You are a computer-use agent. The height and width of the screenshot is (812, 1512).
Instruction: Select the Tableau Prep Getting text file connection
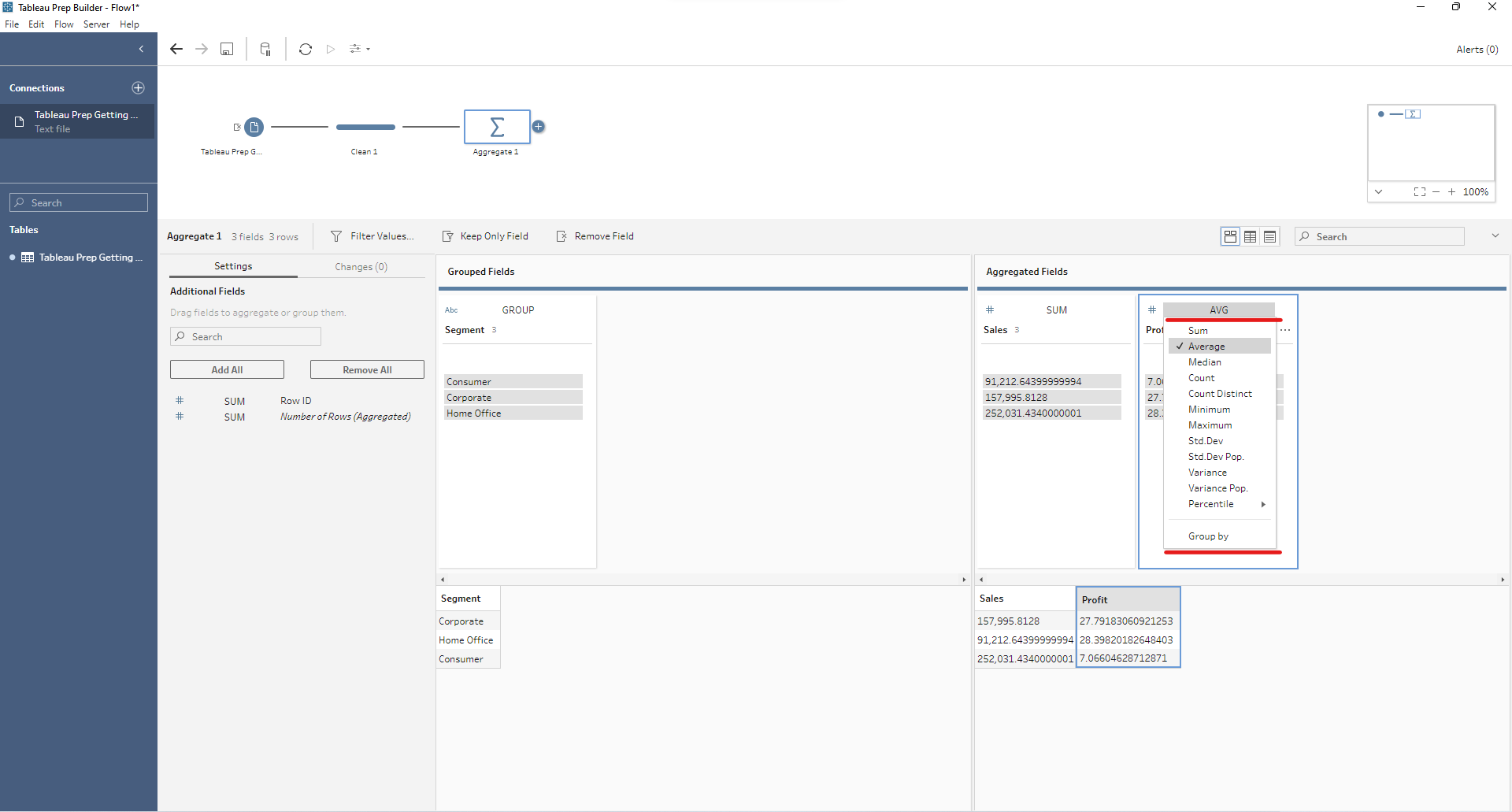pos(77,121)
